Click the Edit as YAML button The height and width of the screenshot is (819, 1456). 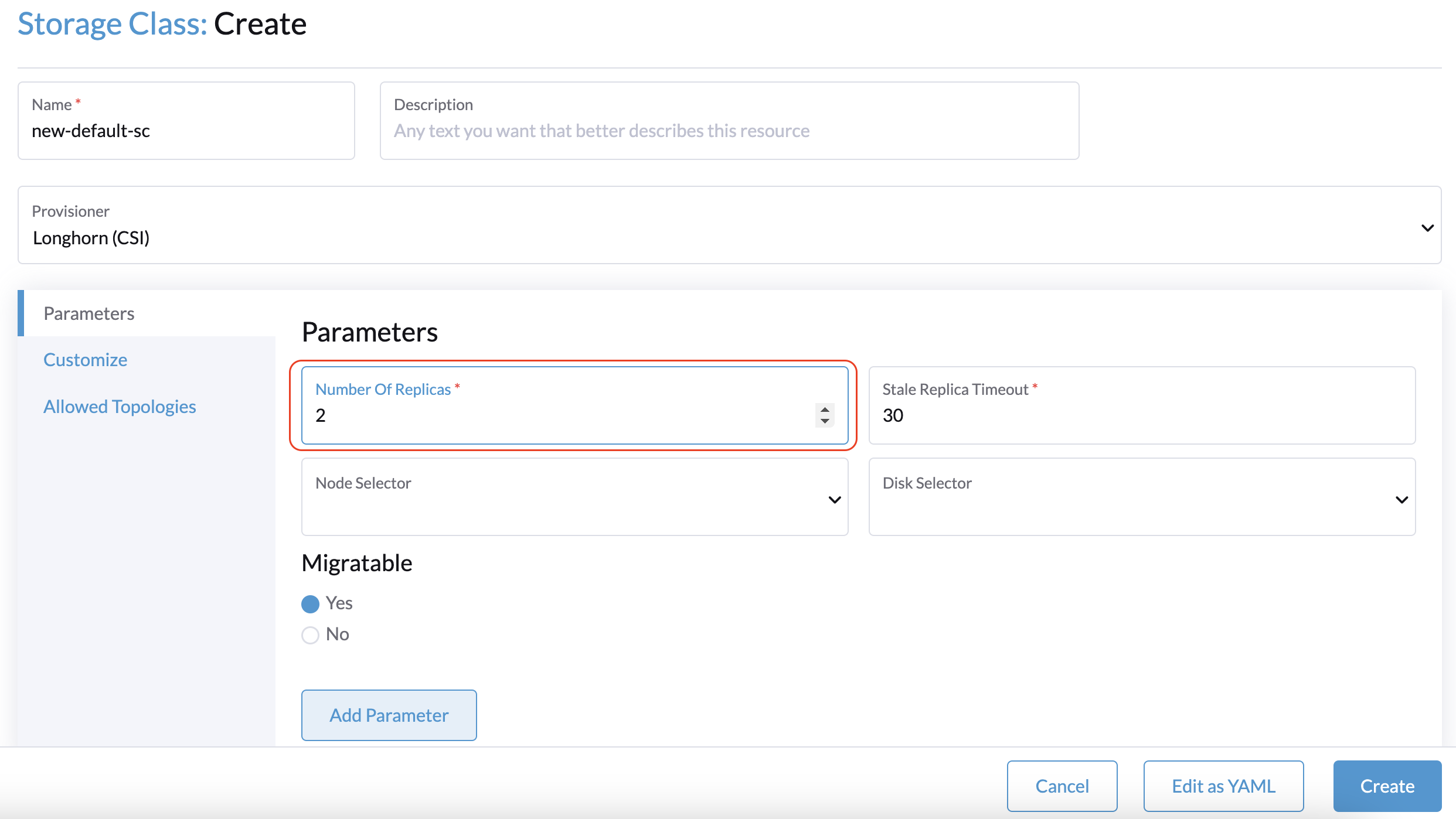click(1223, 786)
